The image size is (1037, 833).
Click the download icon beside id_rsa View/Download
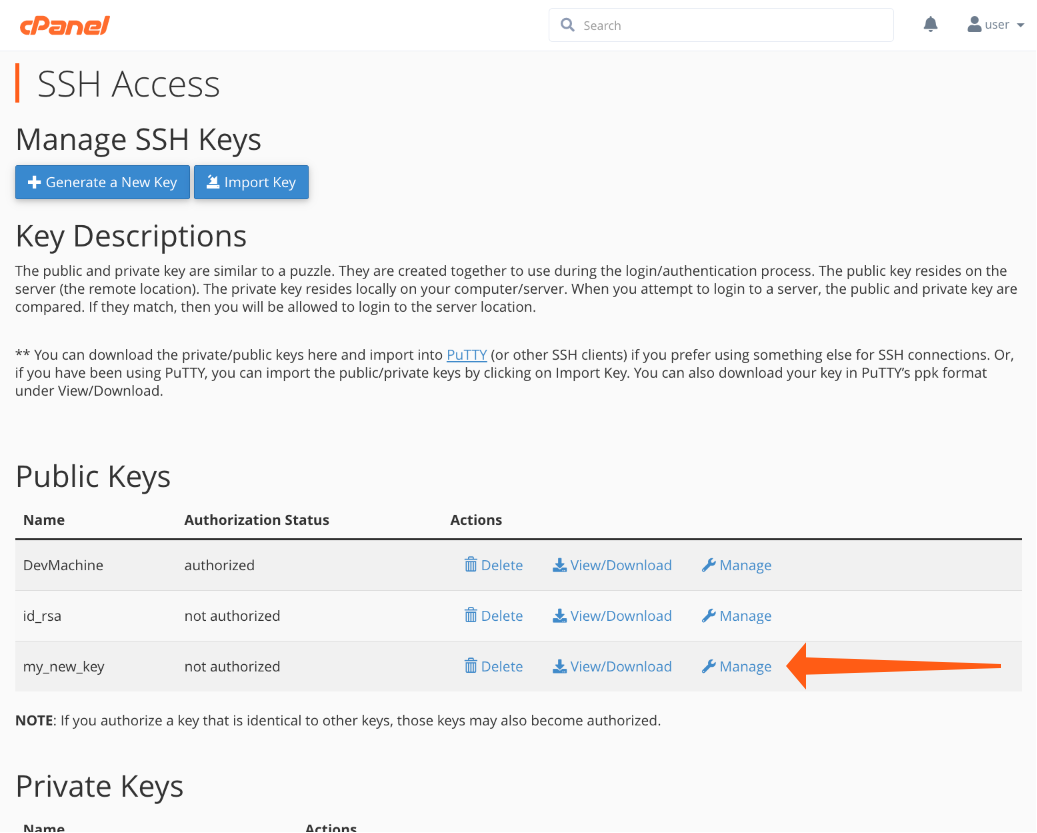coord(560,616)
